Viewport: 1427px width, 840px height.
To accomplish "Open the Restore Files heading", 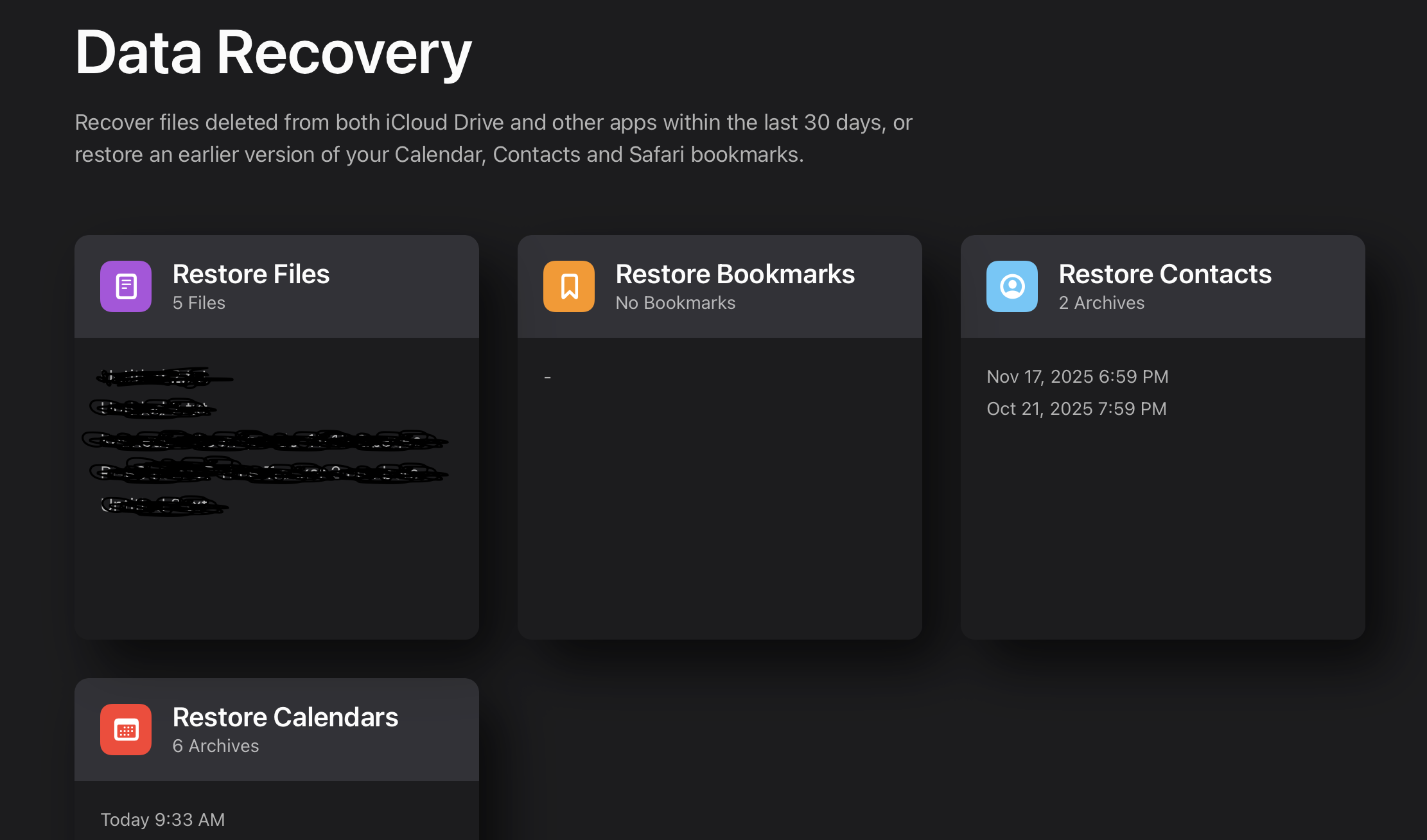I will coord(250,274).
